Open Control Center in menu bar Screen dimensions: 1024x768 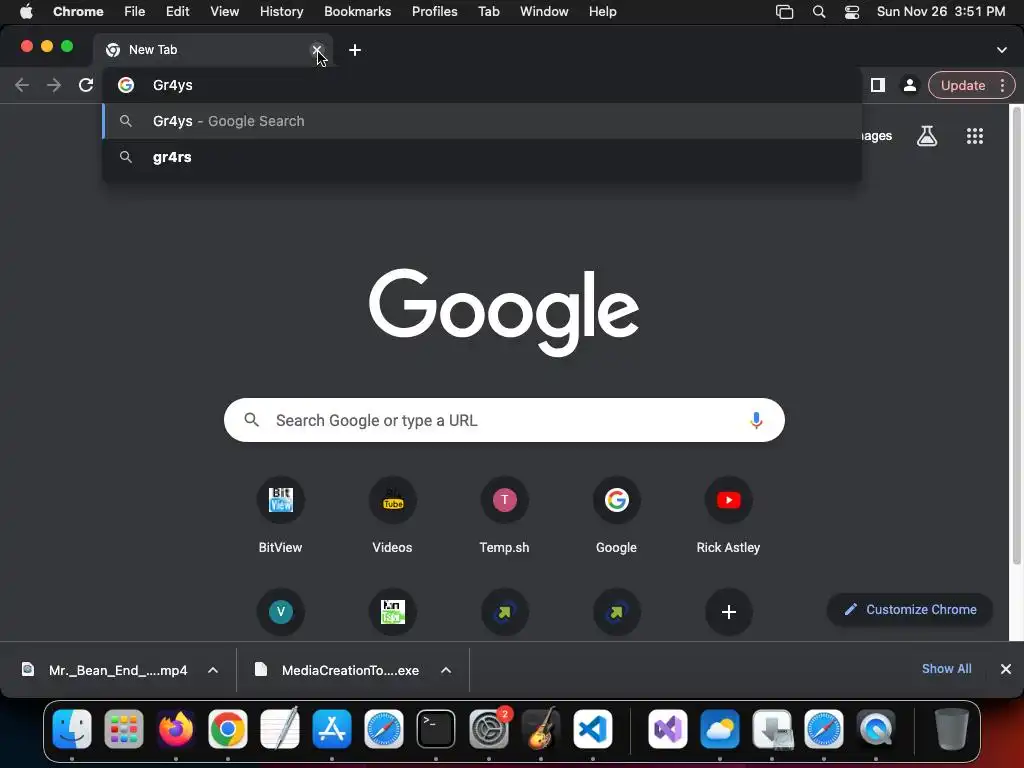tap(852, 12)
